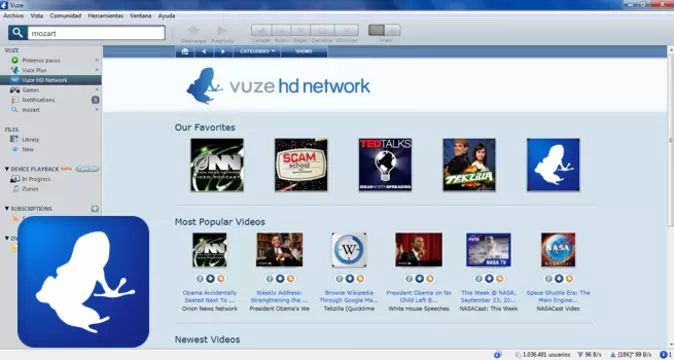Open Shows tab in network bar

304,52
